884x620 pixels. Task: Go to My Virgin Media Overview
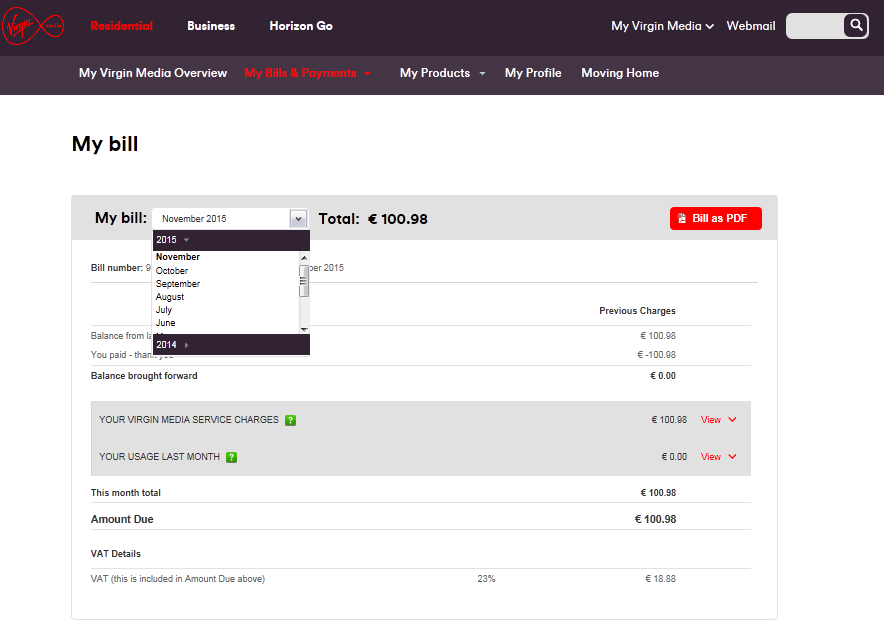[x=153, y=73]
